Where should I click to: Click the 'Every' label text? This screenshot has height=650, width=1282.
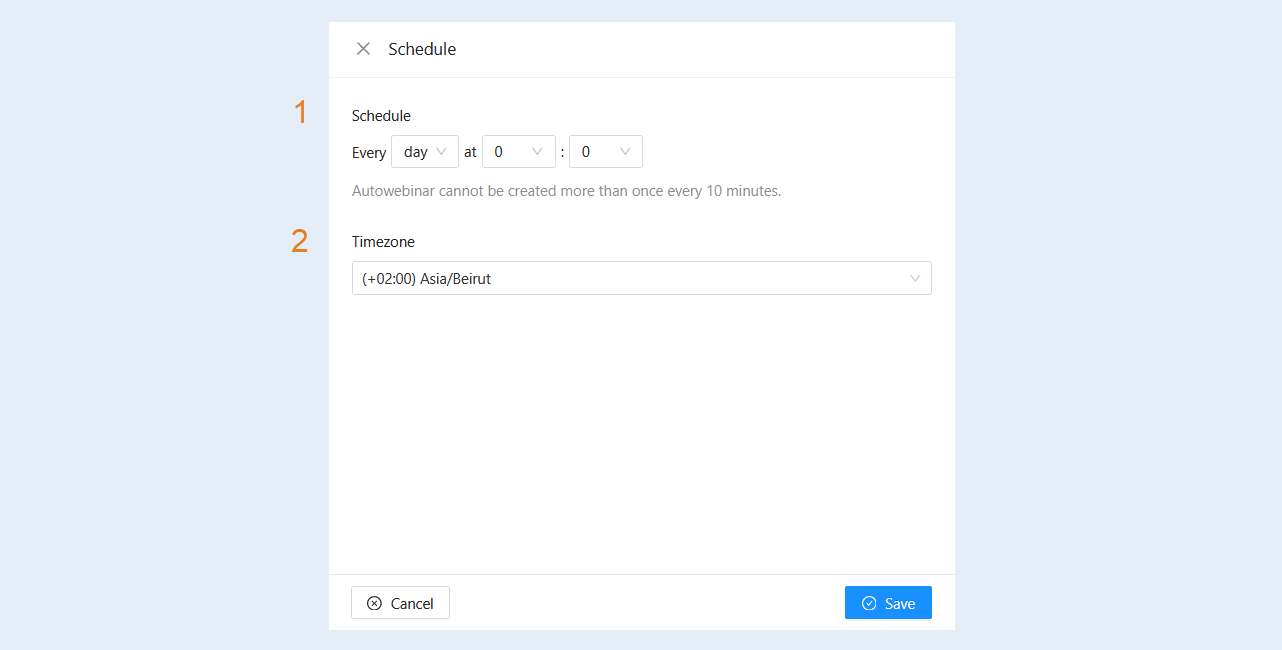click(369, 153)
